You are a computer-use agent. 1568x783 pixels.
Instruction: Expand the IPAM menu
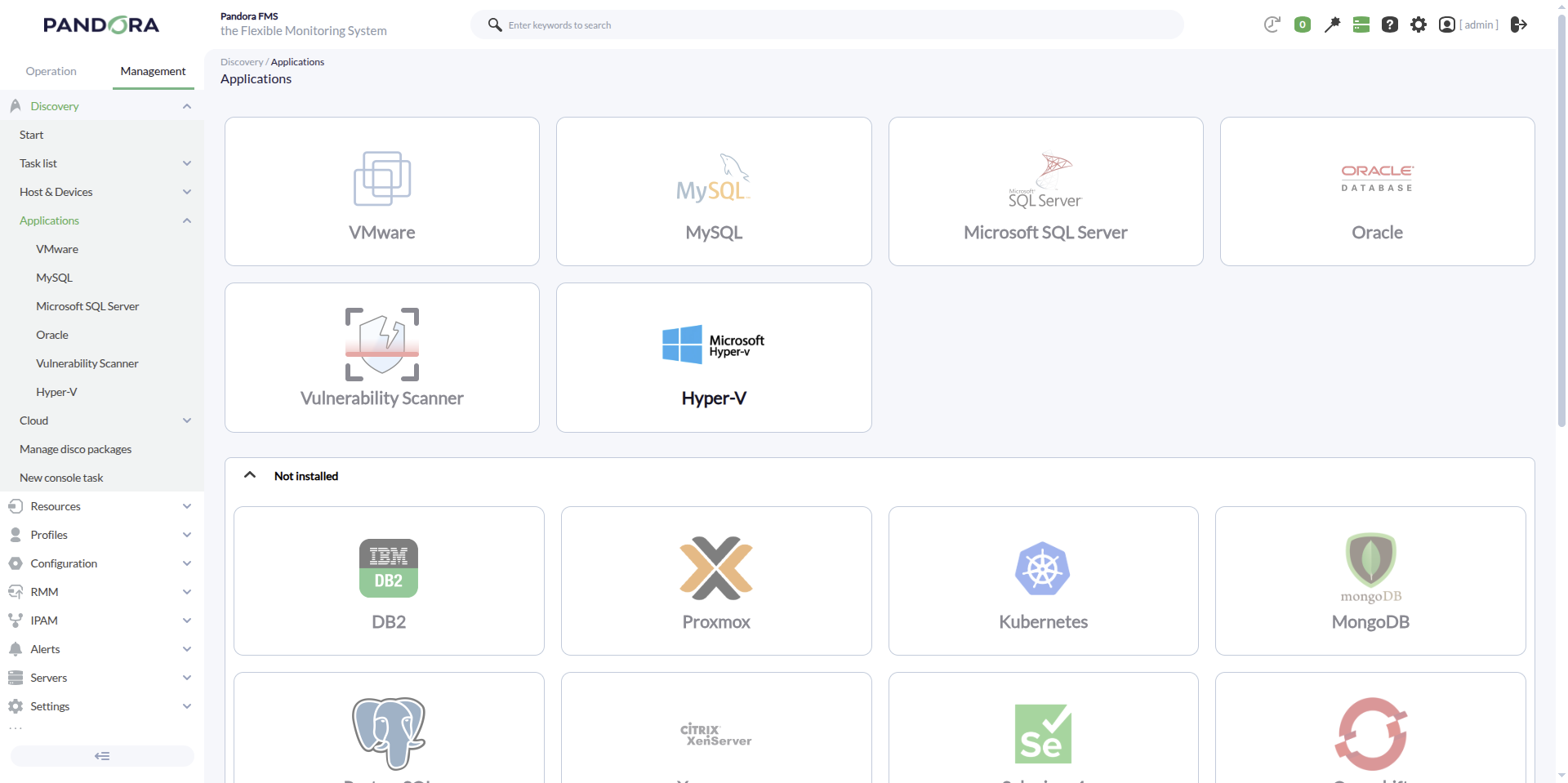(x=187, y=621)
